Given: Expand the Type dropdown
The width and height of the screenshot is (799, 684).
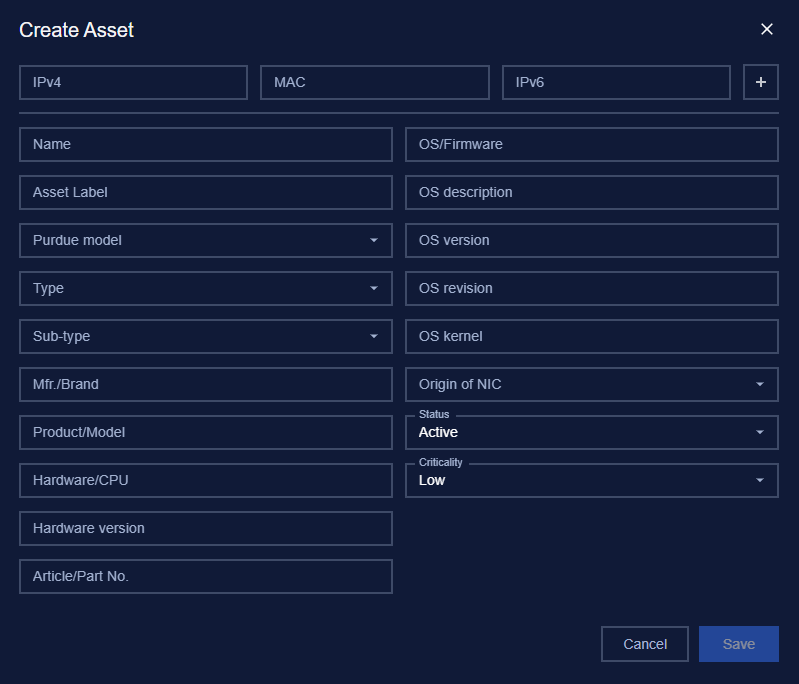Looking at the screenshot, I should pyautogui.click(x=206, y=288).
